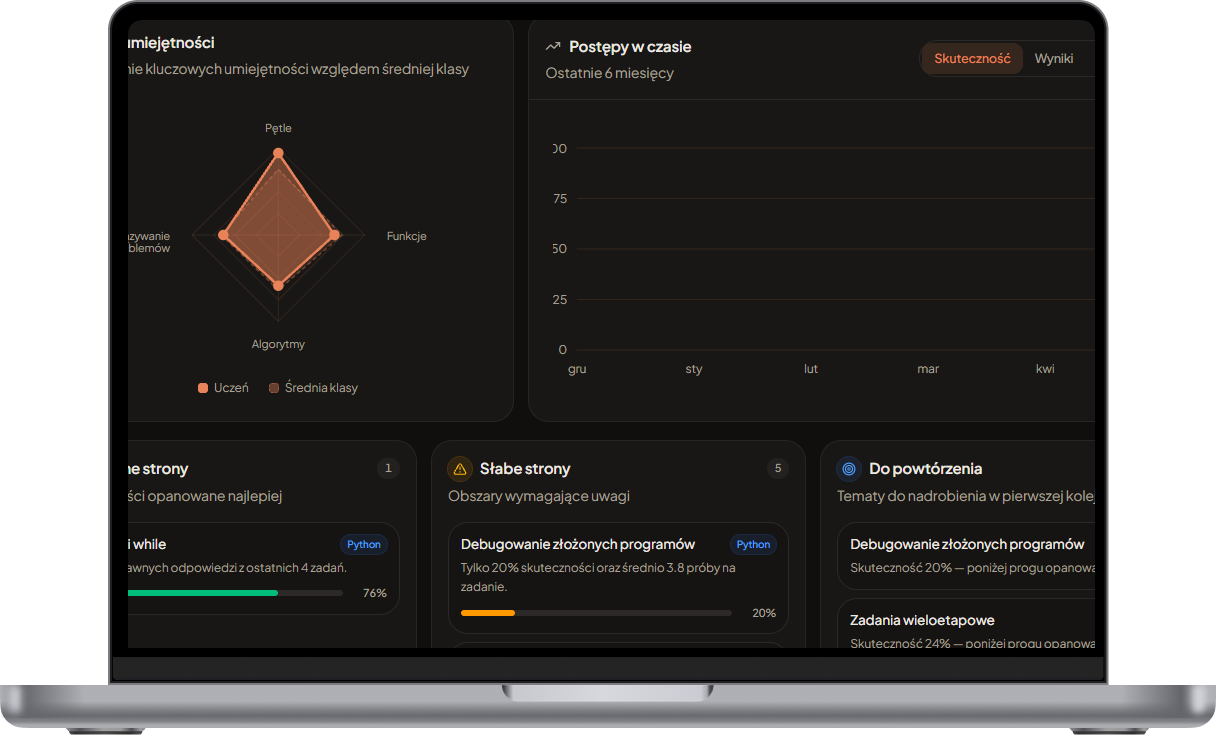The image size is (1216, 735).
Task: Click the Słabe strony count badge showing 5
Action: click(x=778, y=468)
